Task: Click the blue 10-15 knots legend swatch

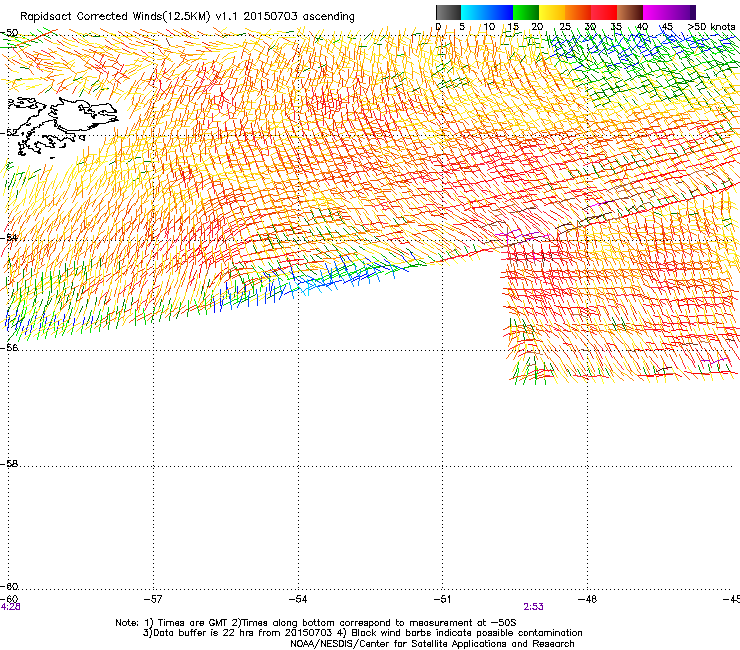Action: pos(500,12)
